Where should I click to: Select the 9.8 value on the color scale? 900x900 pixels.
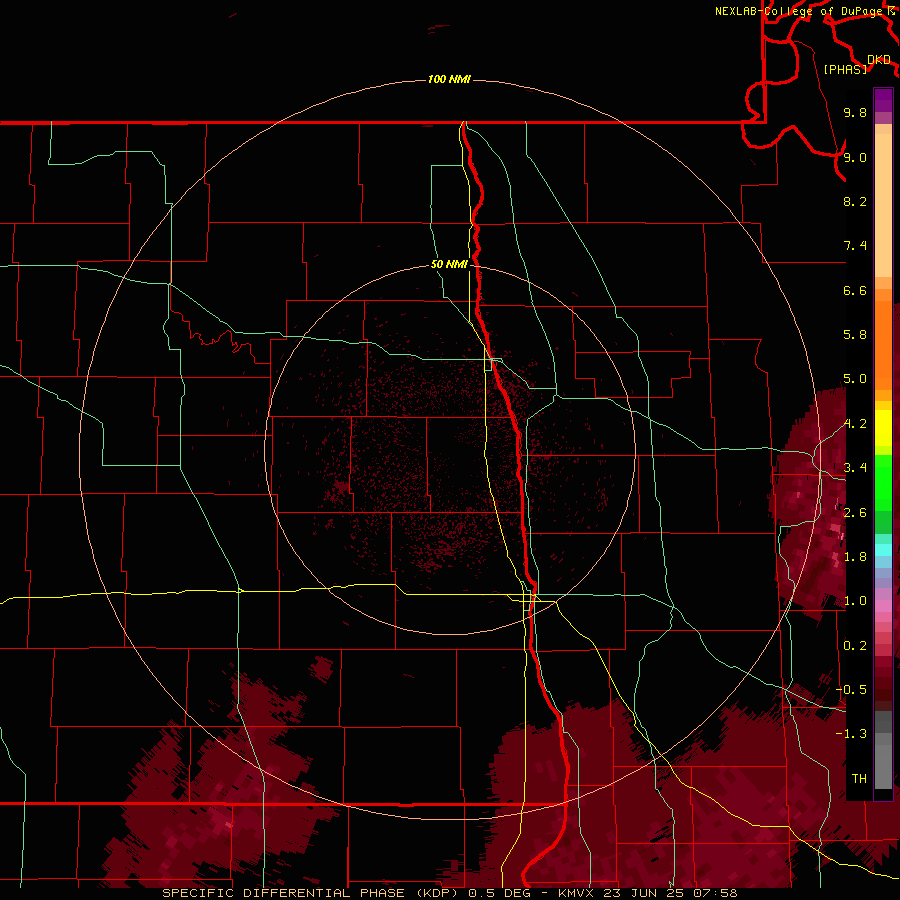coord(855,112)
